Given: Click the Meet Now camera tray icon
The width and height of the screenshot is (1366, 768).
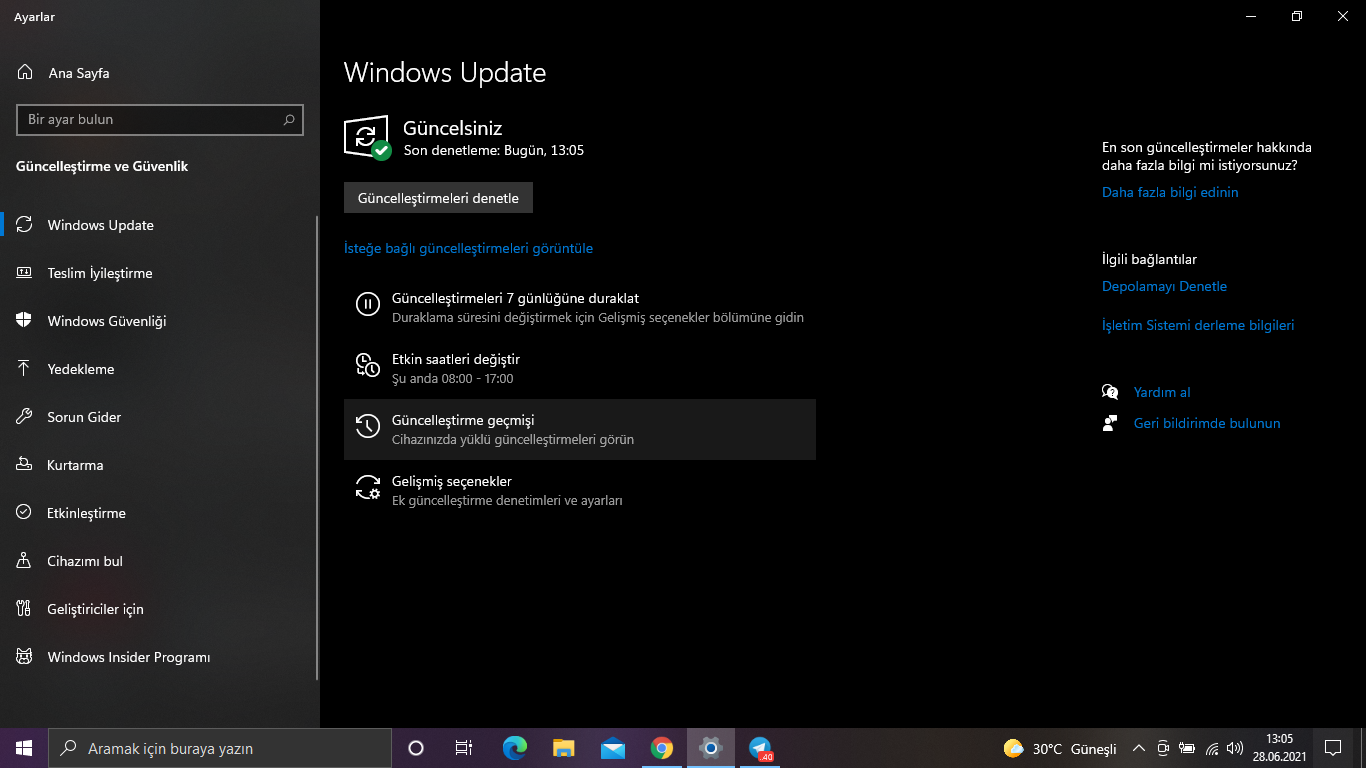Looking at the screenshot, I should 1163,748.
